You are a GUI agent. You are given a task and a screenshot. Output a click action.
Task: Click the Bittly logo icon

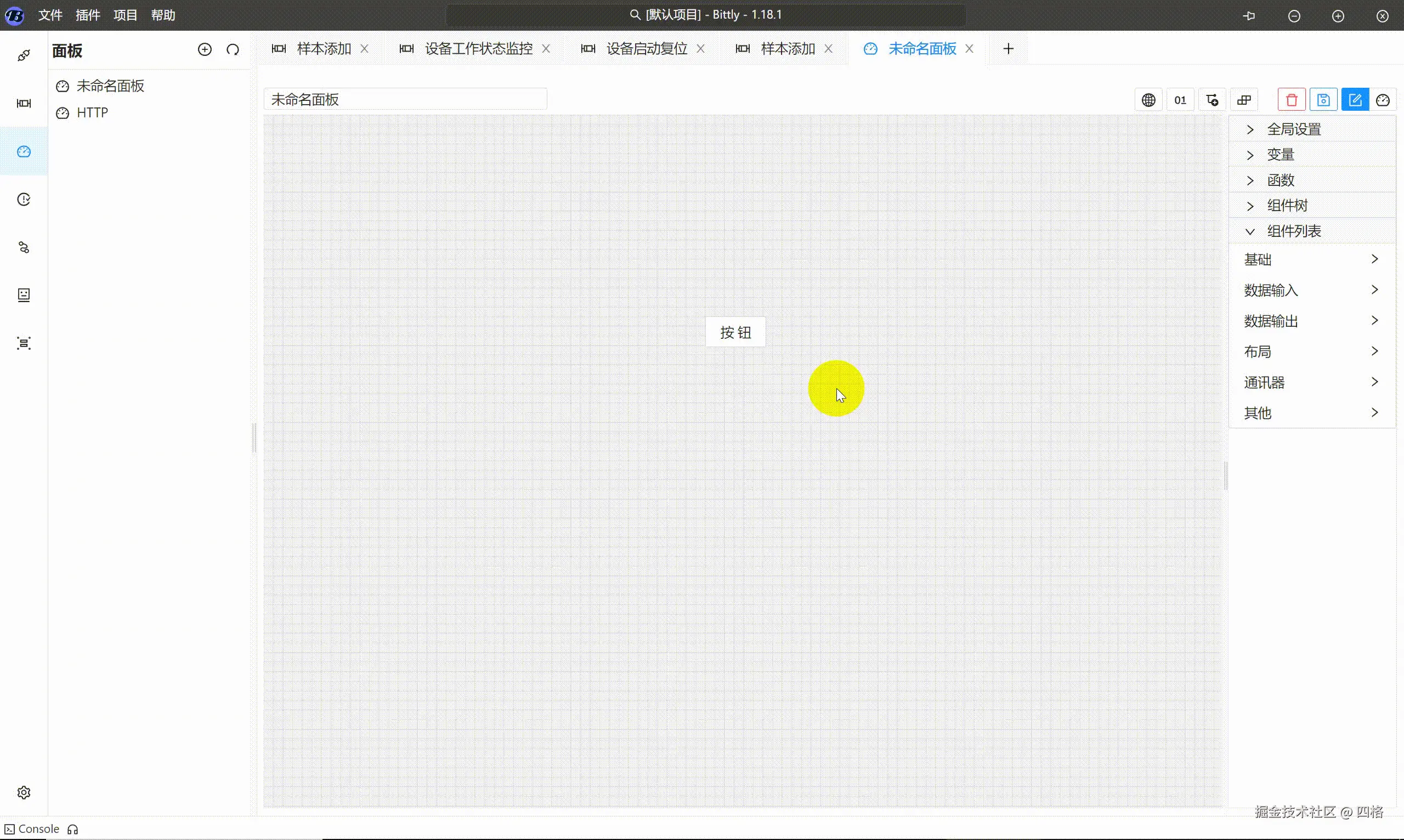(14, 15)
